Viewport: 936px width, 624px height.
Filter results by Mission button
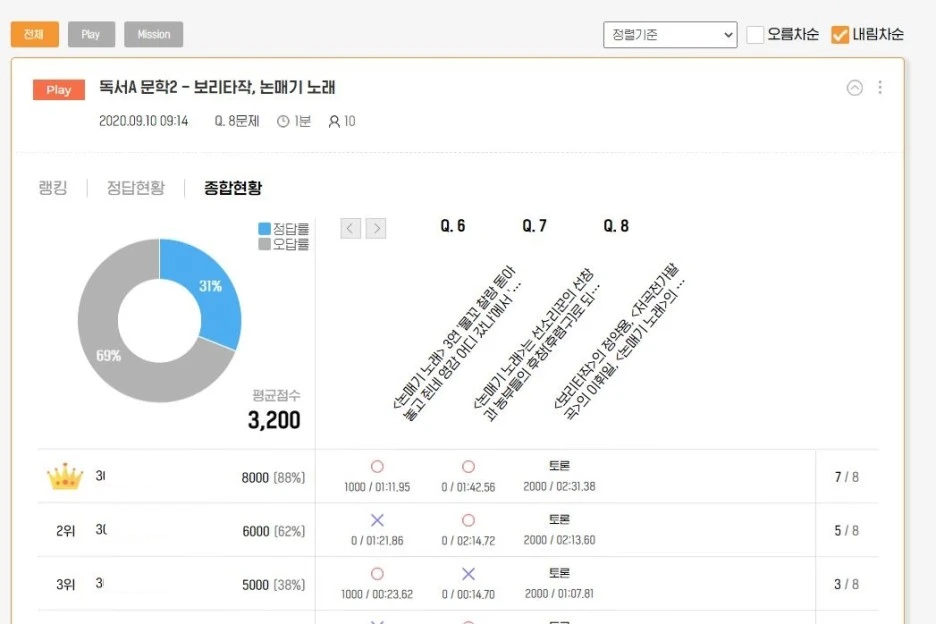[153, 34]
